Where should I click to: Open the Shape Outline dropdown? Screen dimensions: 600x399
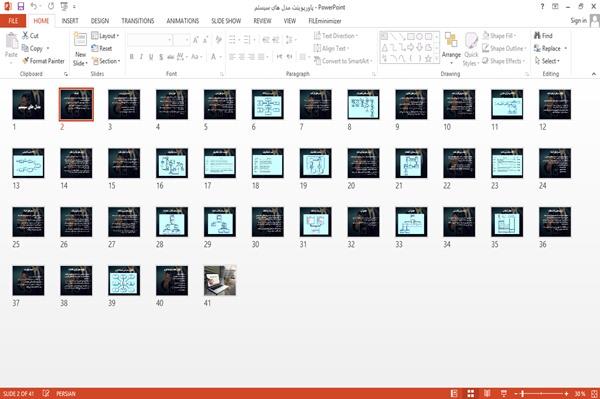point(504,48)
